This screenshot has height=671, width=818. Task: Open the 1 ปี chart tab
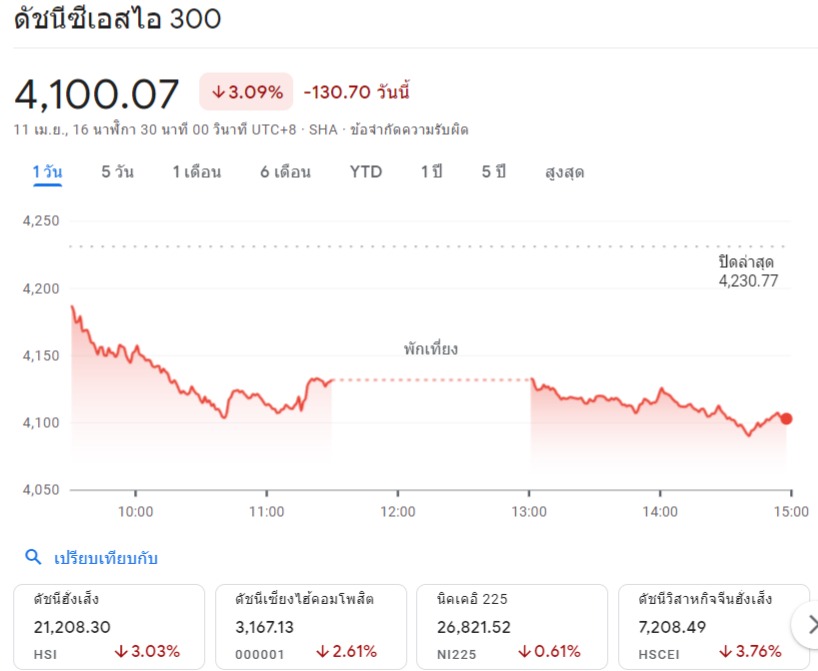431,172
